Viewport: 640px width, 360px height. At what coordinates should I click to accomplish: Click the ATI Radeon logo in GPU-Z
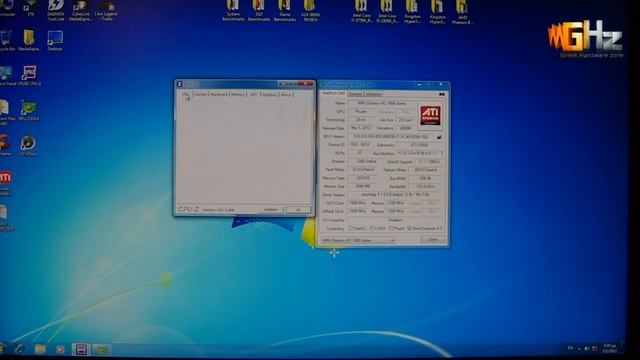(x=430, y=115)
